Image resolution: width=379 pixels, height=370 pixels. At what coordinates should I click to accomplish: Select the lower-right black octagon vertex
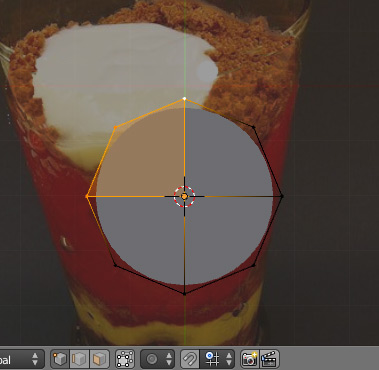tap(254, 265)
